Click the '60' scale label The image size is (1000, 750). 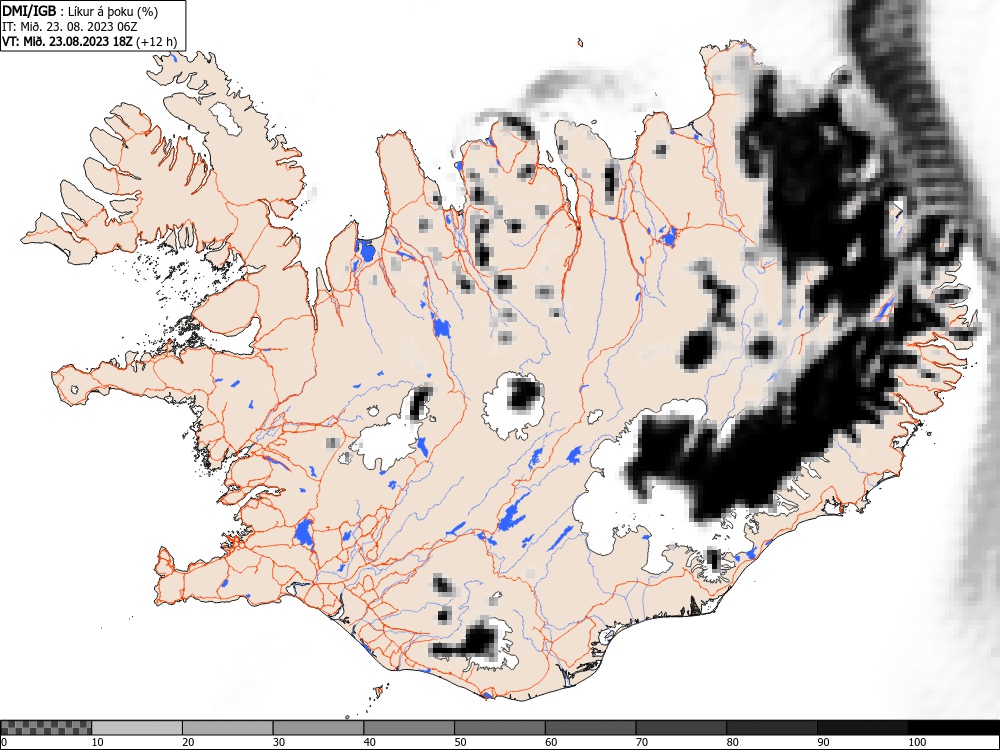pyautogui.click(x=550, y=742)
